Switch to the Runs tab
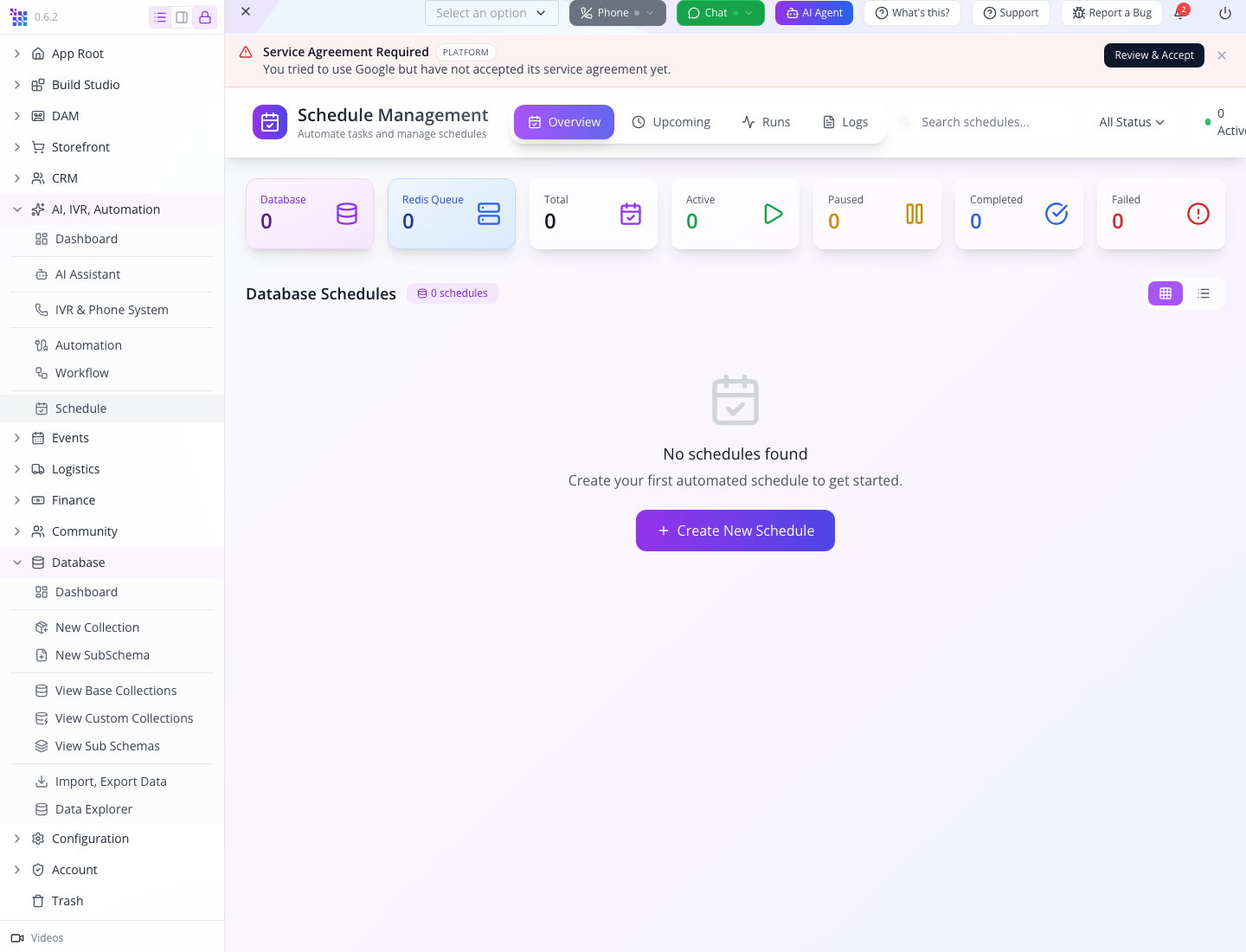1246x952 pixels. (x=766, y=122)
